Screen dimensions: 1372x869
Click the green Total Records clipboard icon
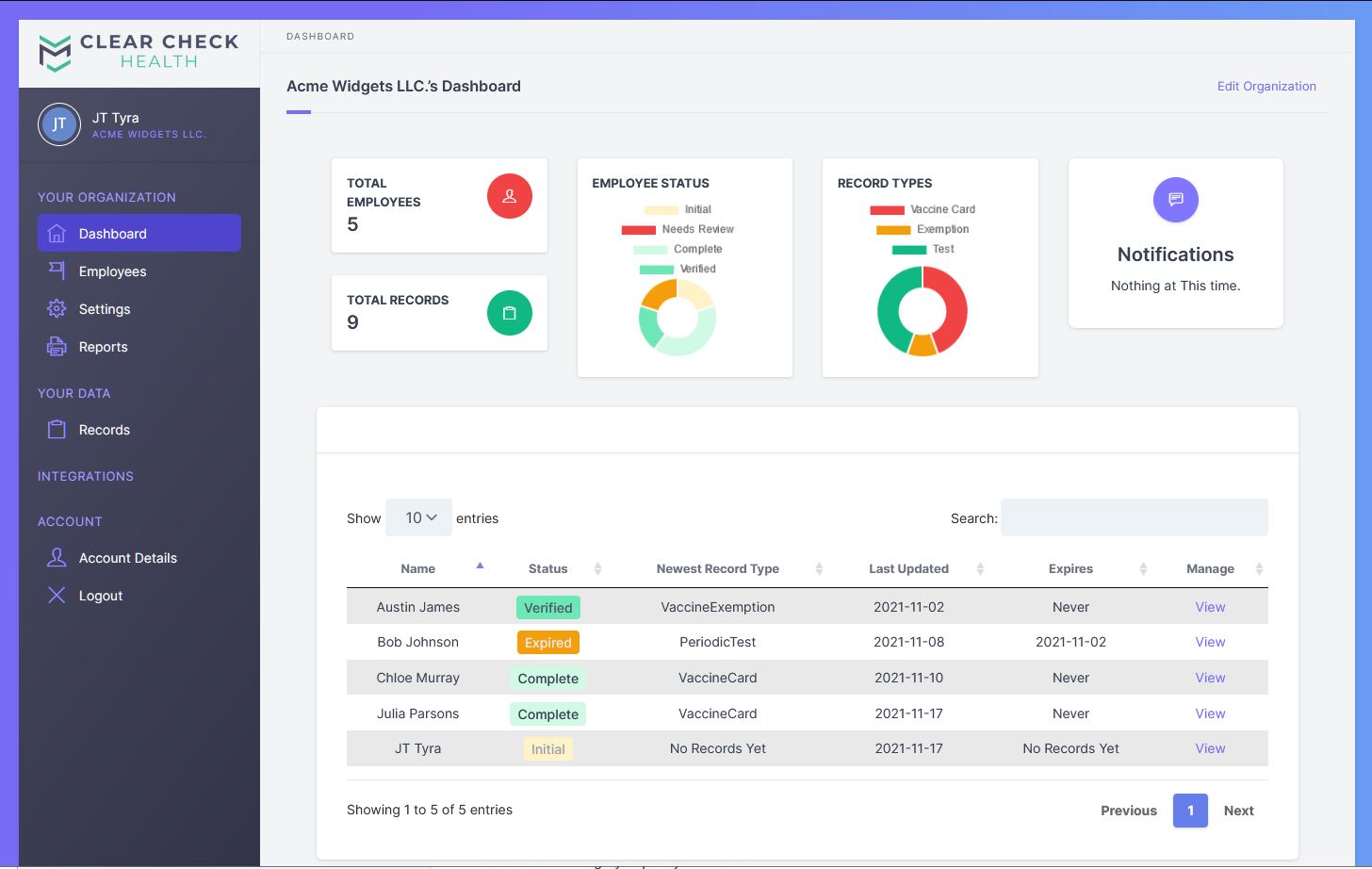click(x=510, y=313)
